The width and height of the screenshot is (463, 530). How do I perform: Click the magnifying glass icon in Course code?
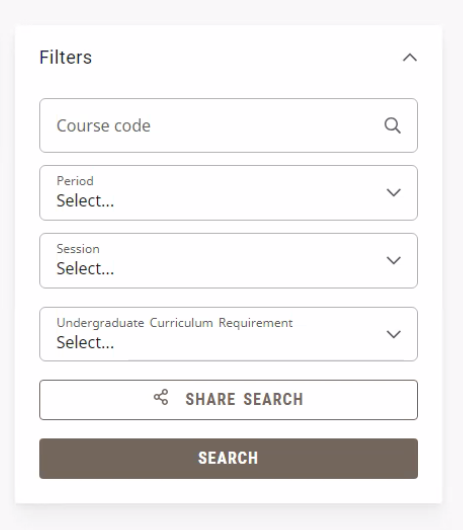point(392,126)
